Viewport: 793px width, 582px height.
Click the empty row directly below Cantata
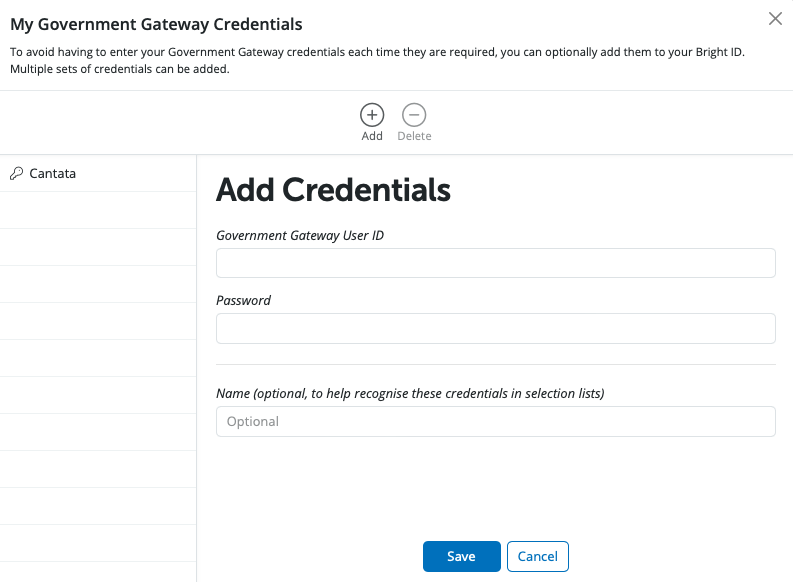pyautogui.click(x=98, y=210)
